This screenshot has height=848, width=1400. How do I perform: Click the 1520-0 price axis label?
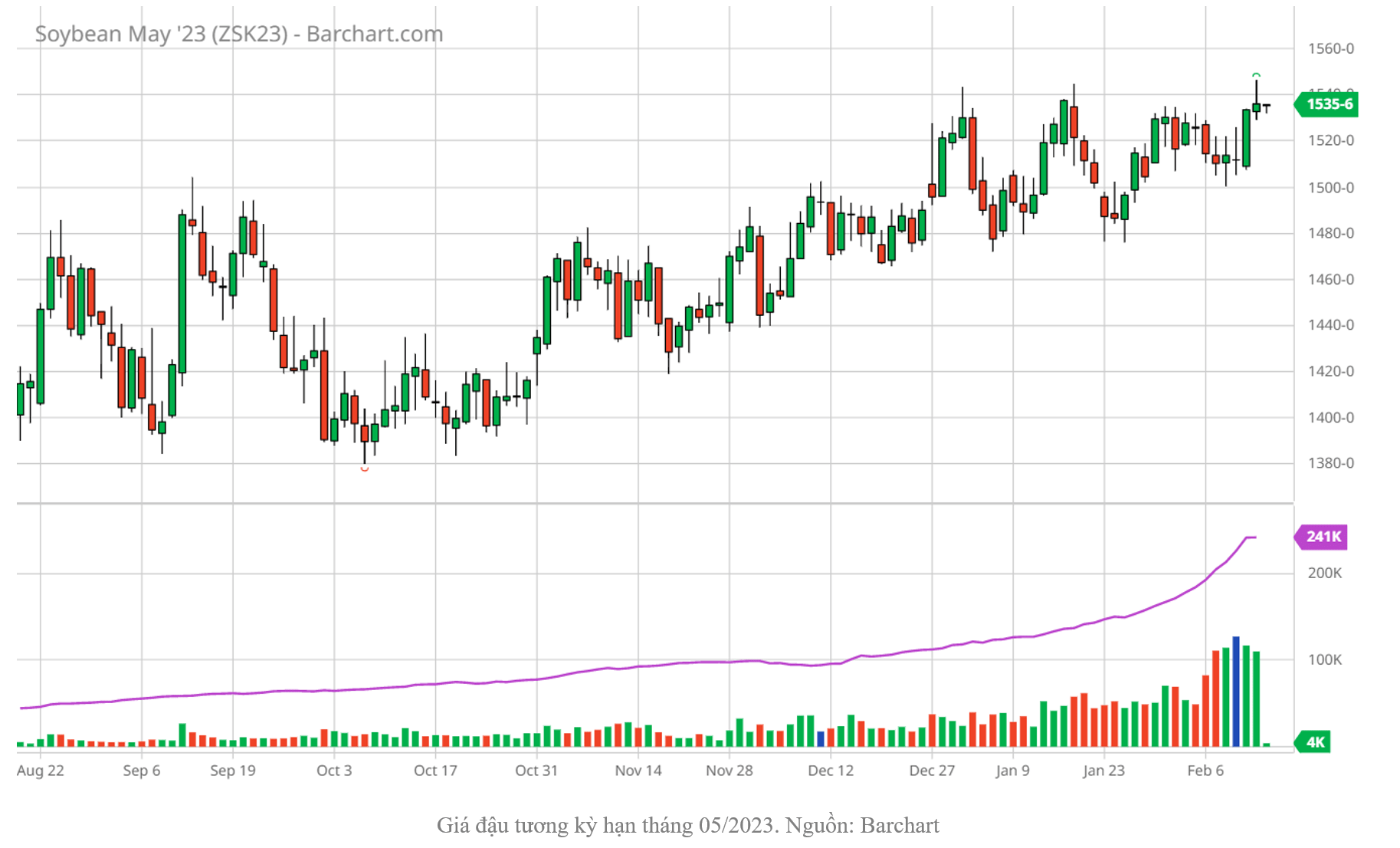coord(1331,140)
